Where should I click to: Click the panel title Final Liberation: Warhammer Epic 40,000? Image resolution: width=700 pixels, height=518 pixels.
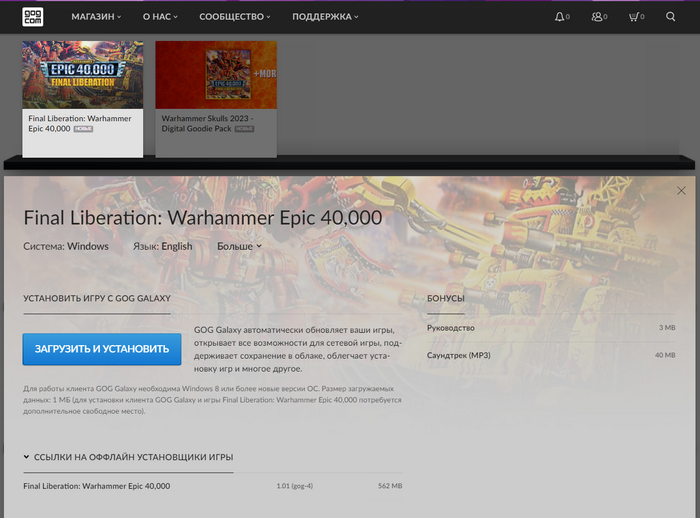coord(203,218)
